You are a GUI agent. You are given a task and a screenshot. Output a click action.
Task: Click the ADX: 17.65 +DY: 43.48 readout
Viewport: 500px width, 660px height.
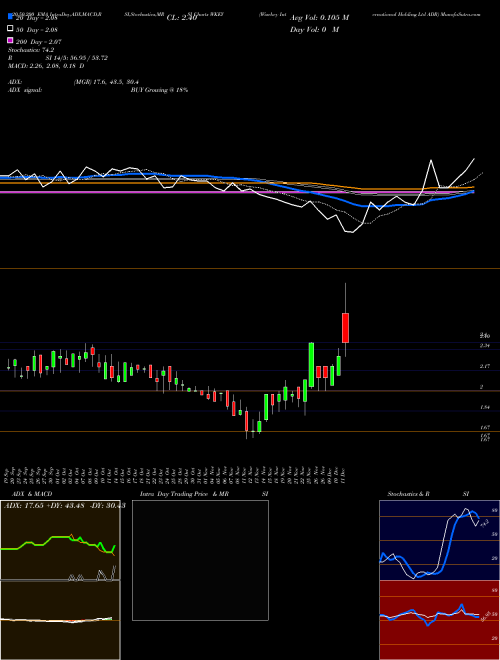tap(64, 506)
